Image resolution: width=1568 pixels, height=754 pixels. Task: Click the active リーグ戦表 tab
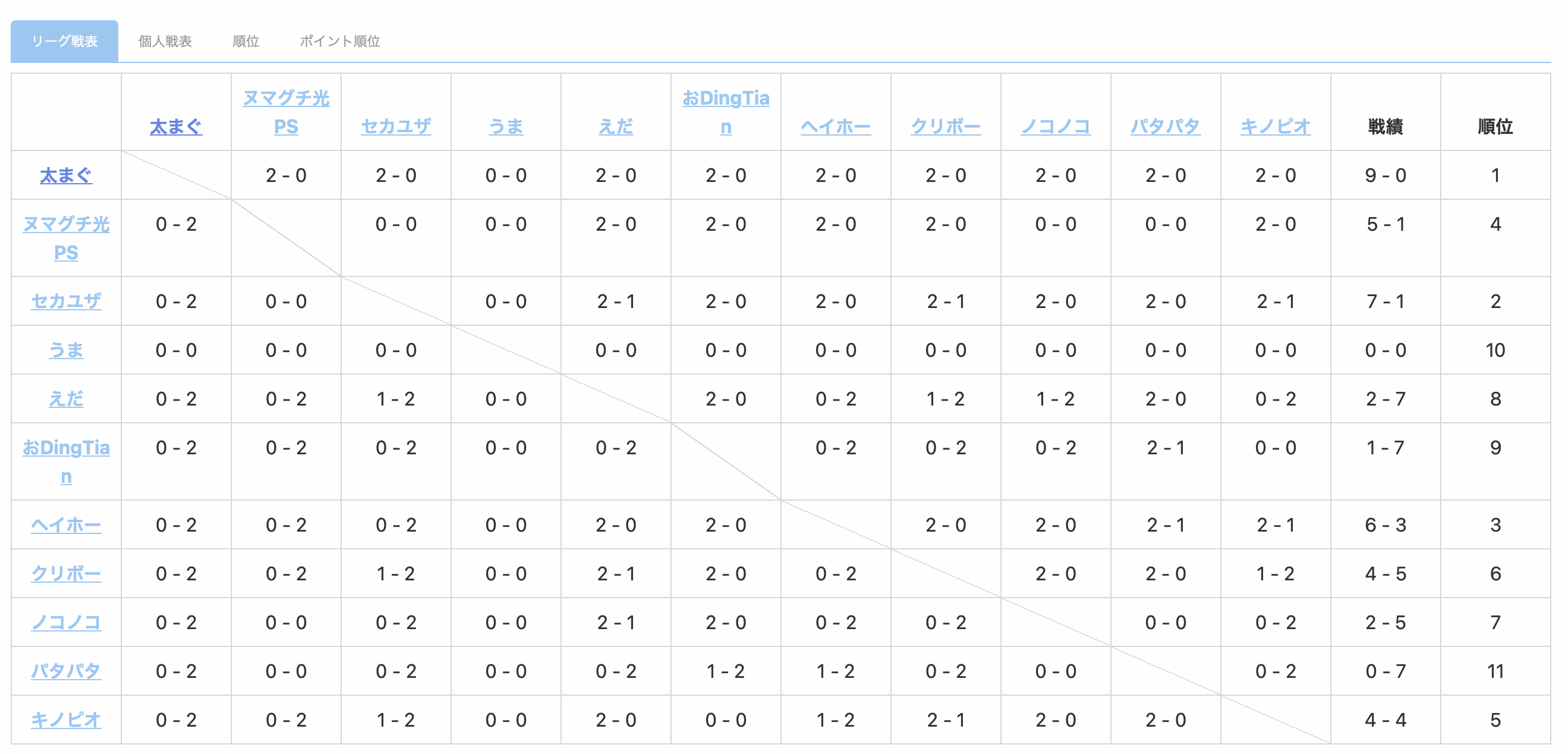[x=65, y=42]
